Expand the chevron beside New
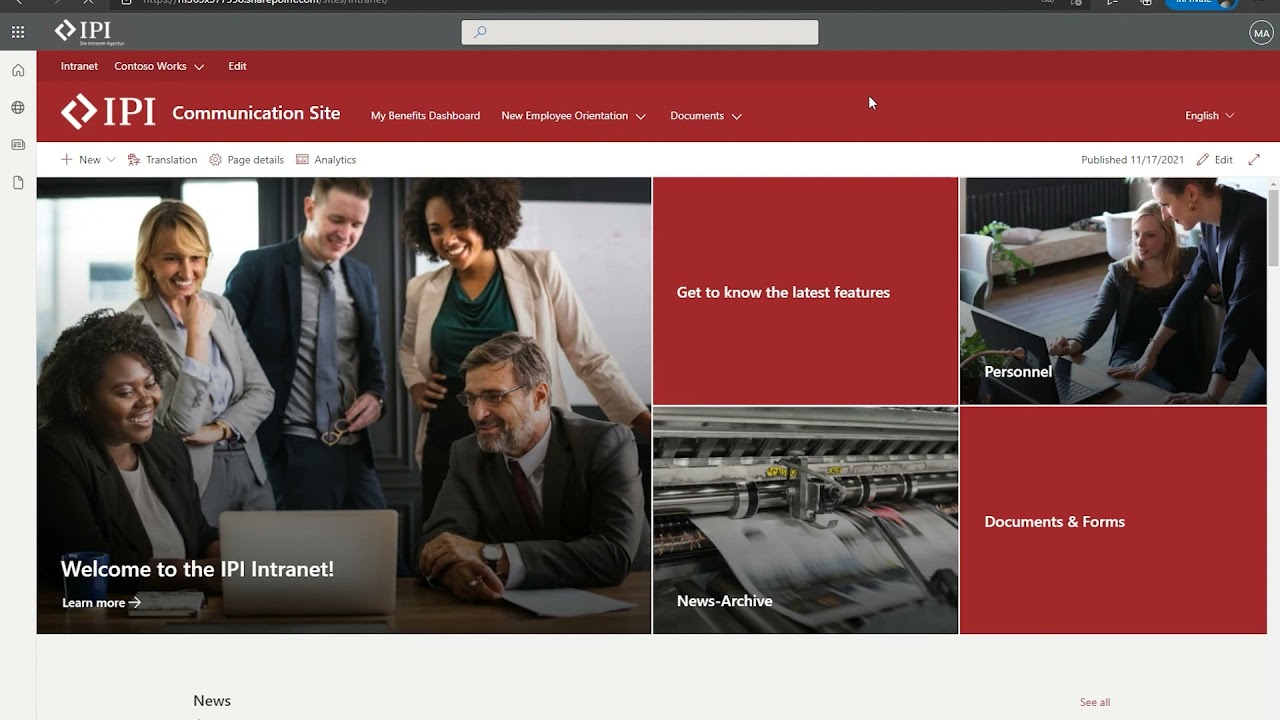1280x720 pixels. pyautogui.click(x=111, y=160)
